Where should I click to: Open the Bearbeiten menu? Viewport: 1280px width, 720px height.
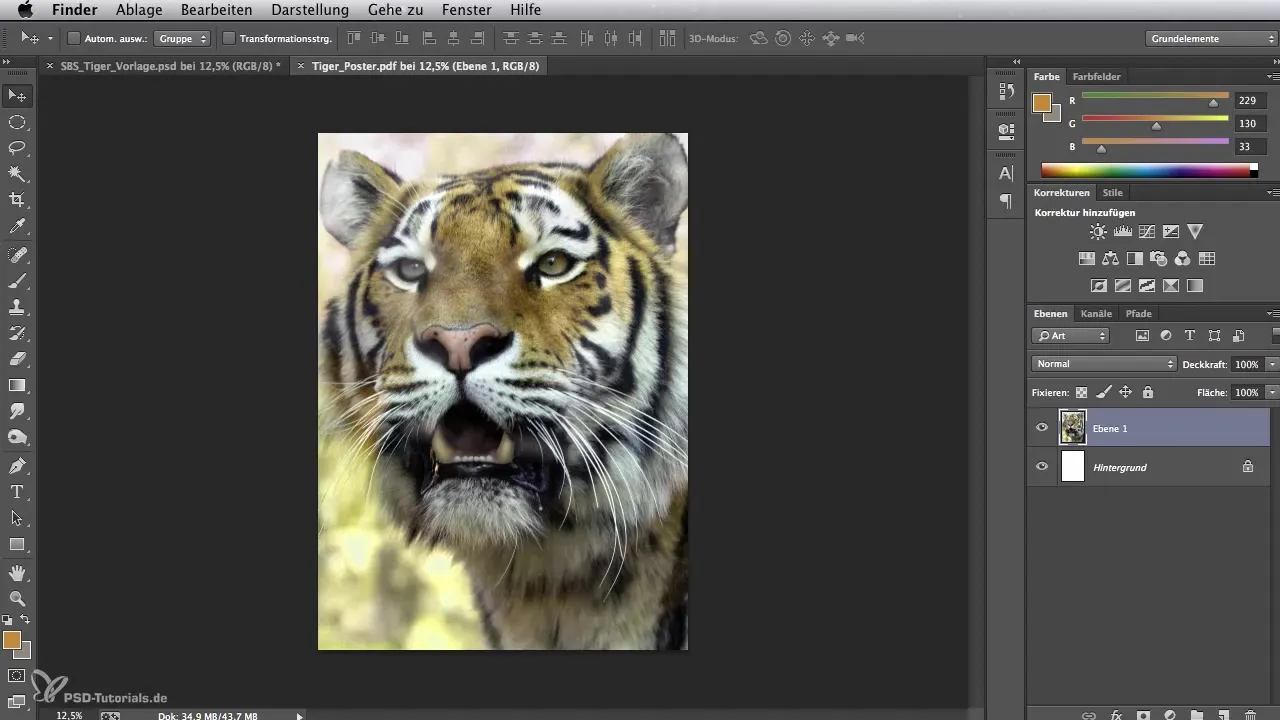216,10
